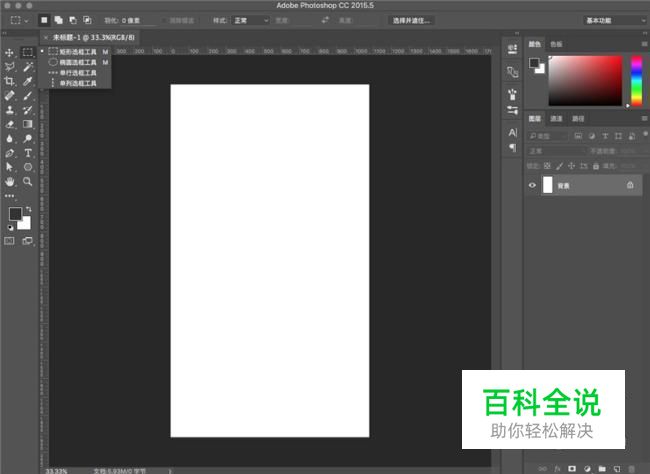Select the Horizontal Type tool
This screenshot has width=650, height=474.
point(28,153)
